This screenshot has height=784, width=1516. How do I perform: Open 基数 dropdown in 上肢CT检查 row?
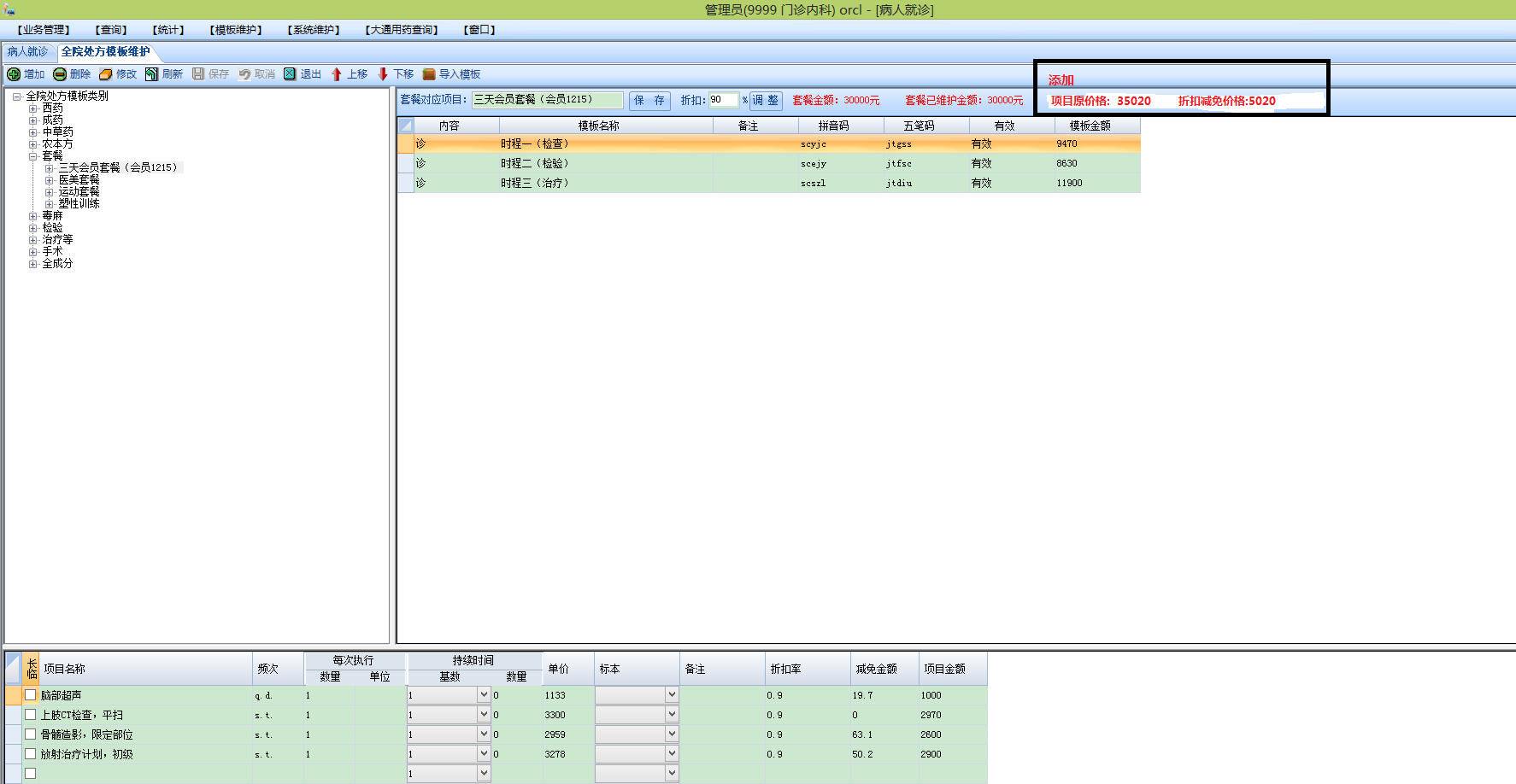click(484, 715)
